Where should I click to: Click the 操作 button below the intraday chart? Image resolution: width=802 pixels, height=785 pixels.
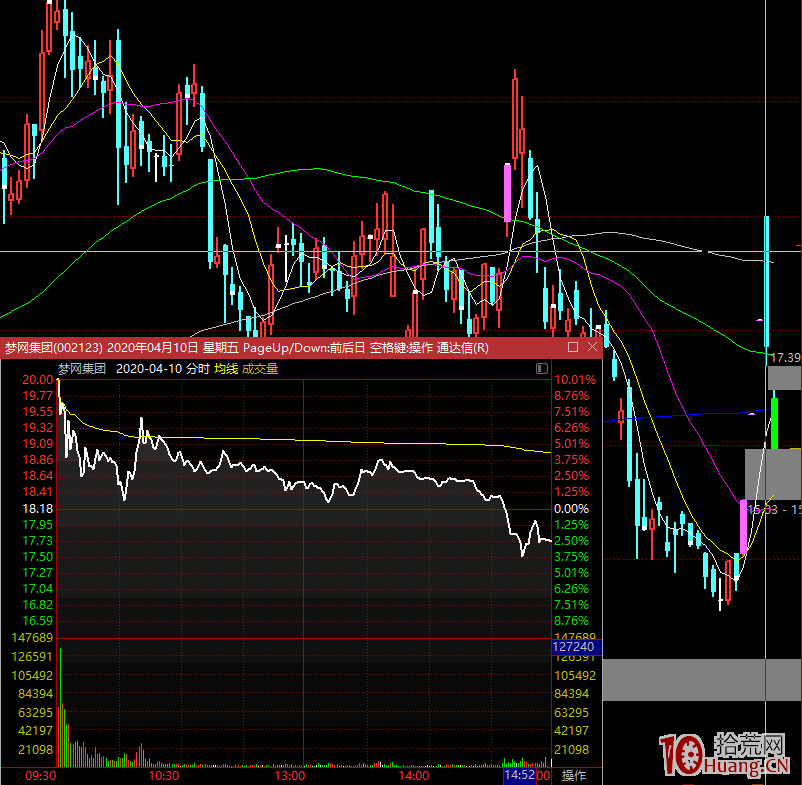[574, 776]
